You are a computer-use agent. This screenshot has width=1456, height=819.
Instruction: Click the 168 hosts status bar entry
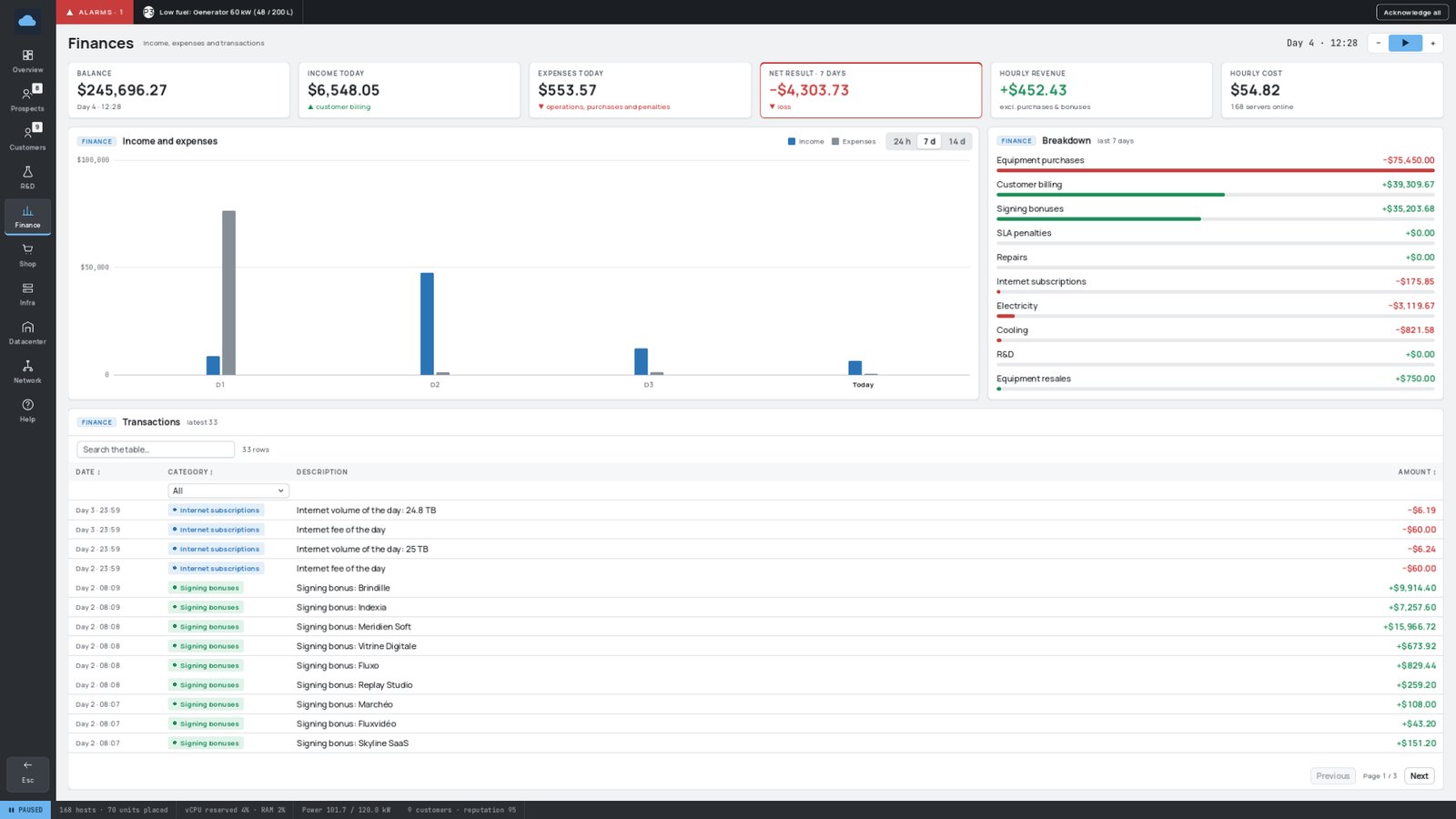point(114,810)
